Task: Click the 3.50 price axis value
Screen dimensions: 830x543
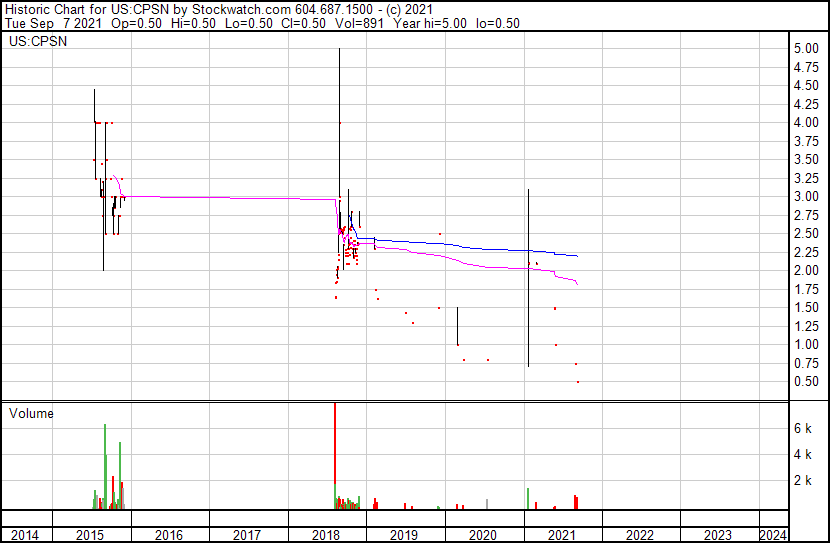Action: (x=806, y=160)
